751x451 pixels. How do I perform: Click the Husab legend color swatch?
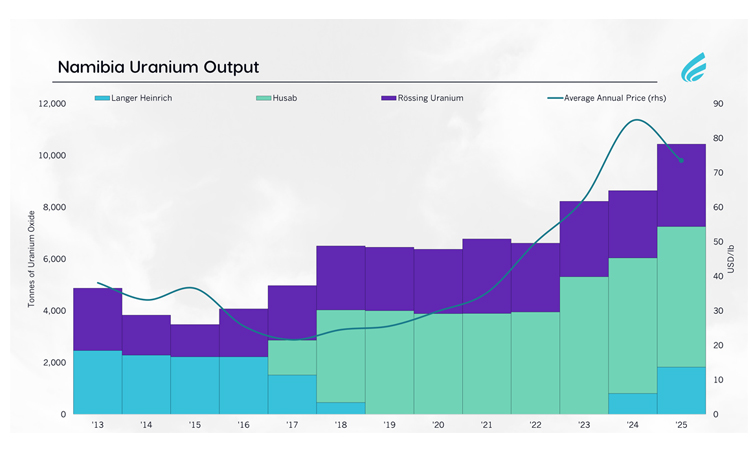264,98
